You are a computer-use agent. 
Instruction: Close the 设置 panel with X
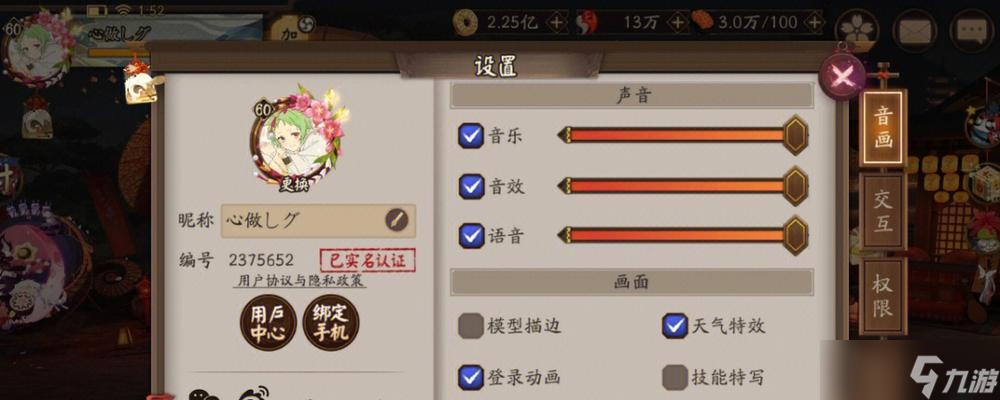click(842, 78)
